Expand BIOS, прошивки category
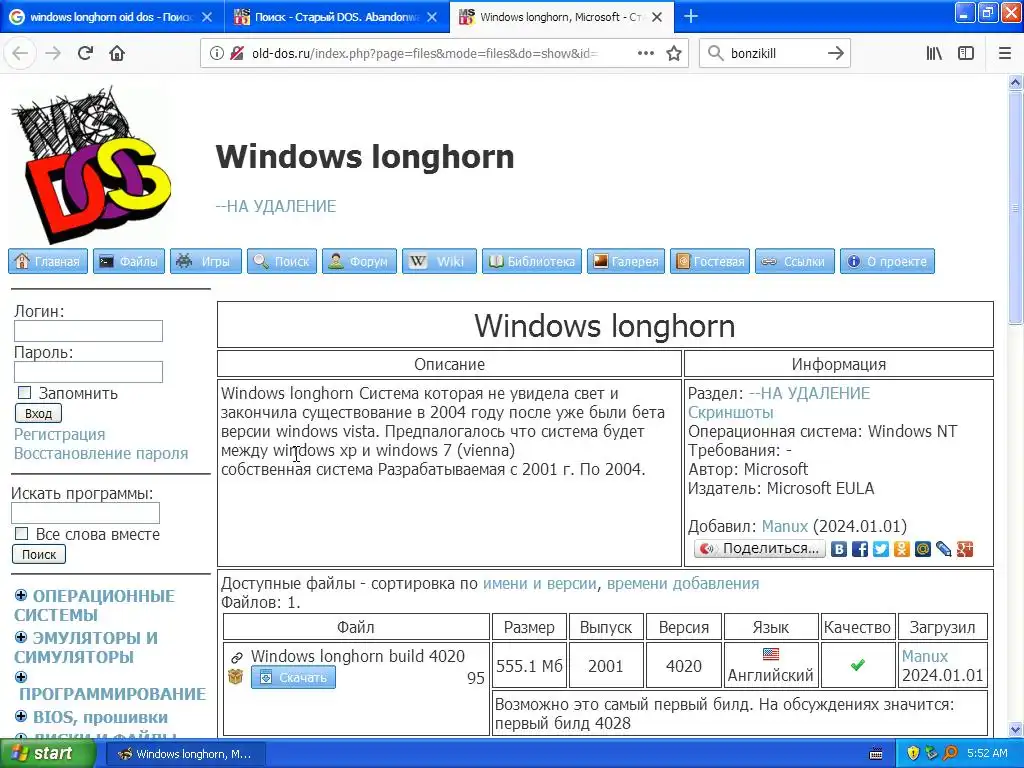The width and height of the screenshot is (1024, 768). point(21,716)
